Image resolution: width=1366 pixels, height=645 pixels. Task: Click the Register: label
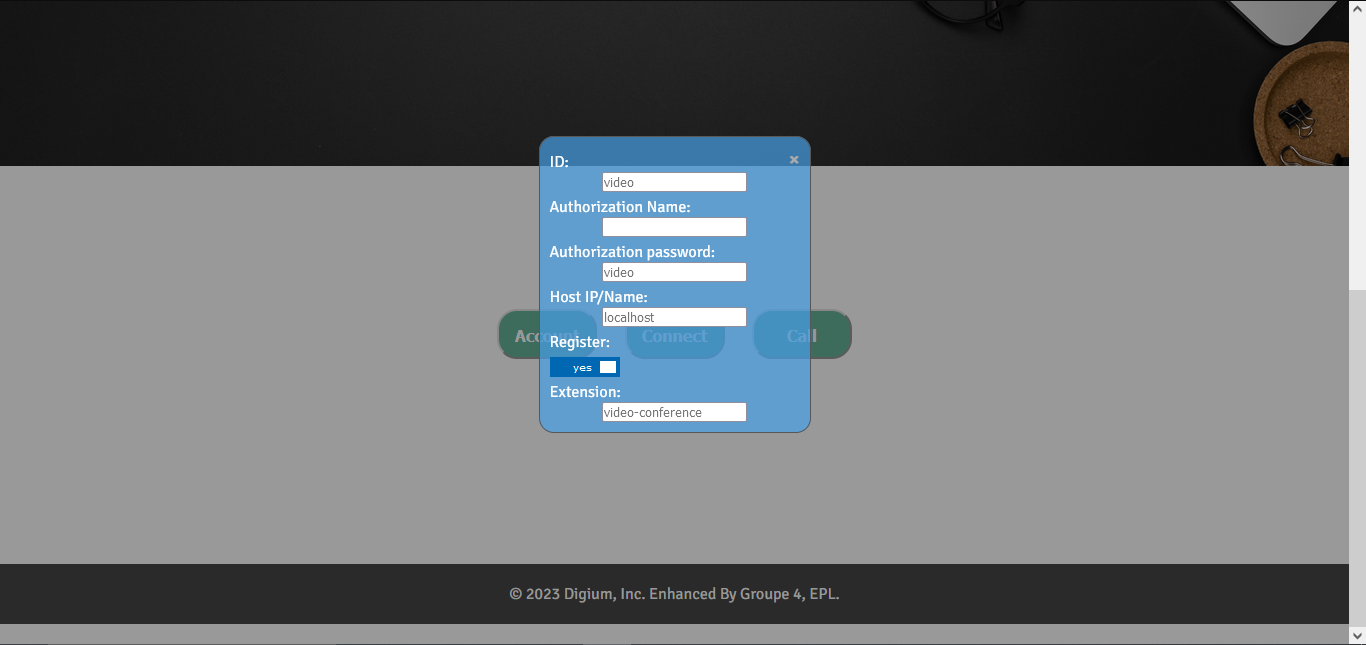(580, 342)
